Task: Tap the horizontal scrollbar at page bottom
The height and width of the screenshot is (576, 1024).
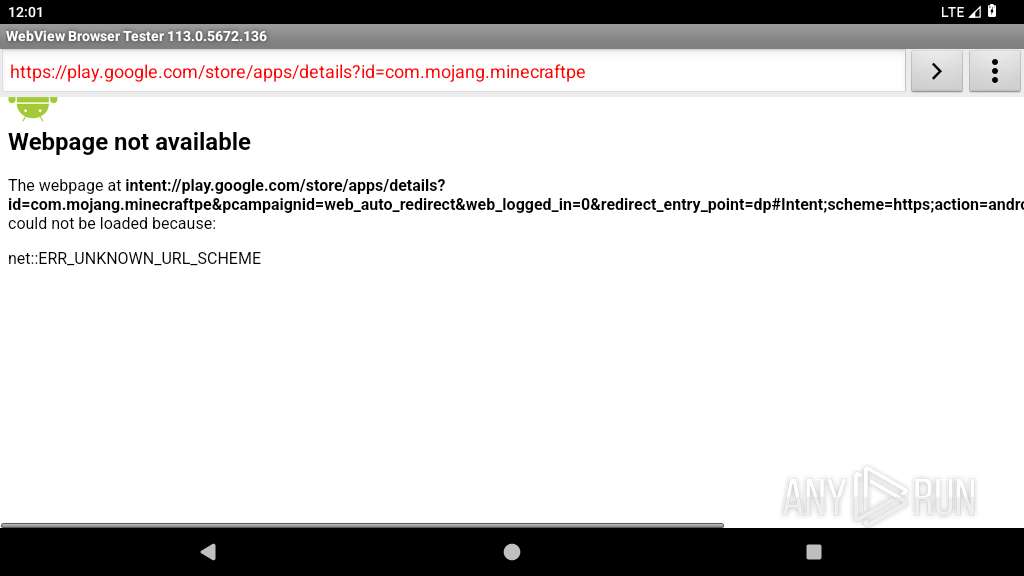Action: tap(362, 524)
